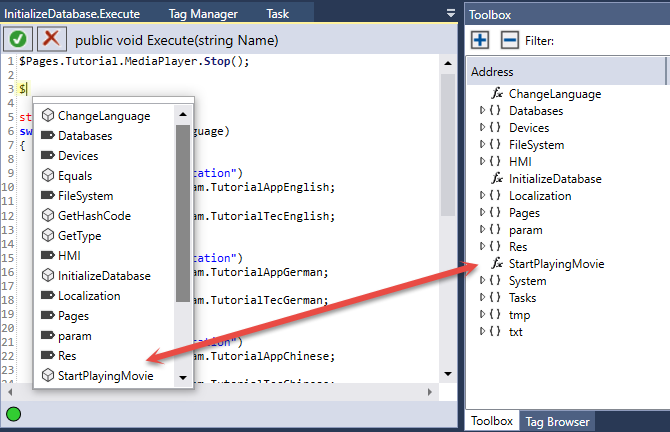This screenshot has height=432, width=670.
Task: Choose StartPlayingMovie from autocomplete list
Action: [105, 375]
